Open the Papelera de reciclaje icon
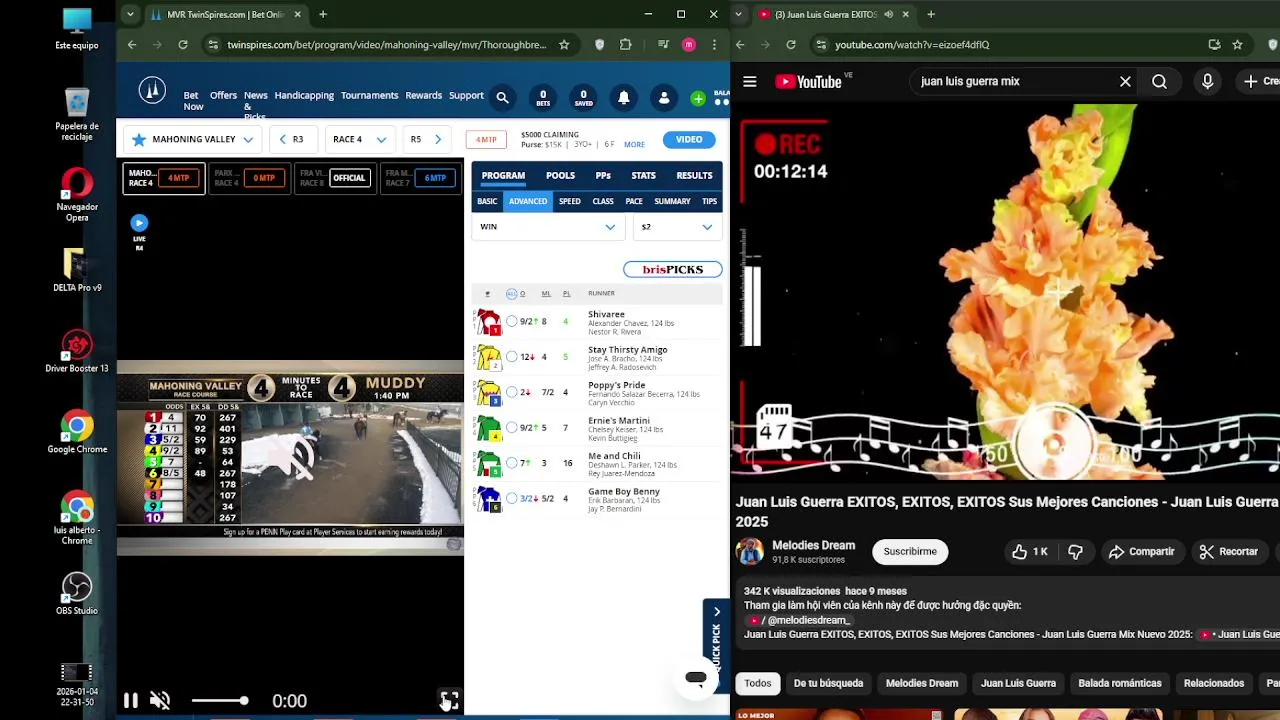The image size is (1280, 720). tap(77, 114)
